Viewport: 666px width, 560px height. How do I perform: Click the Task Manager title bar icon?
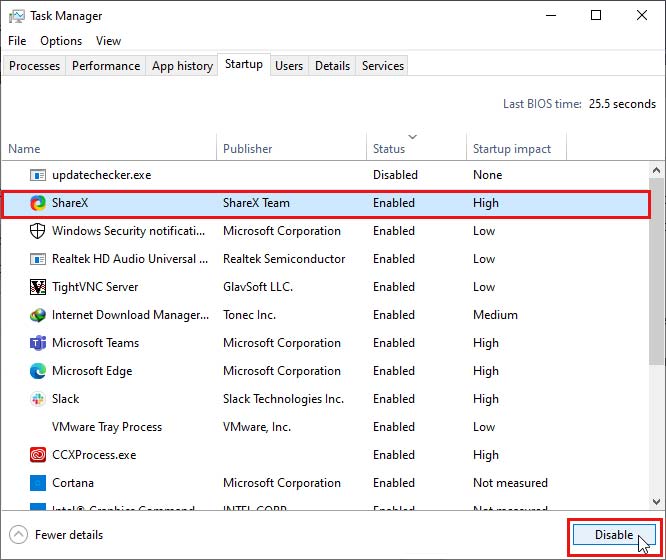[17, 16]
